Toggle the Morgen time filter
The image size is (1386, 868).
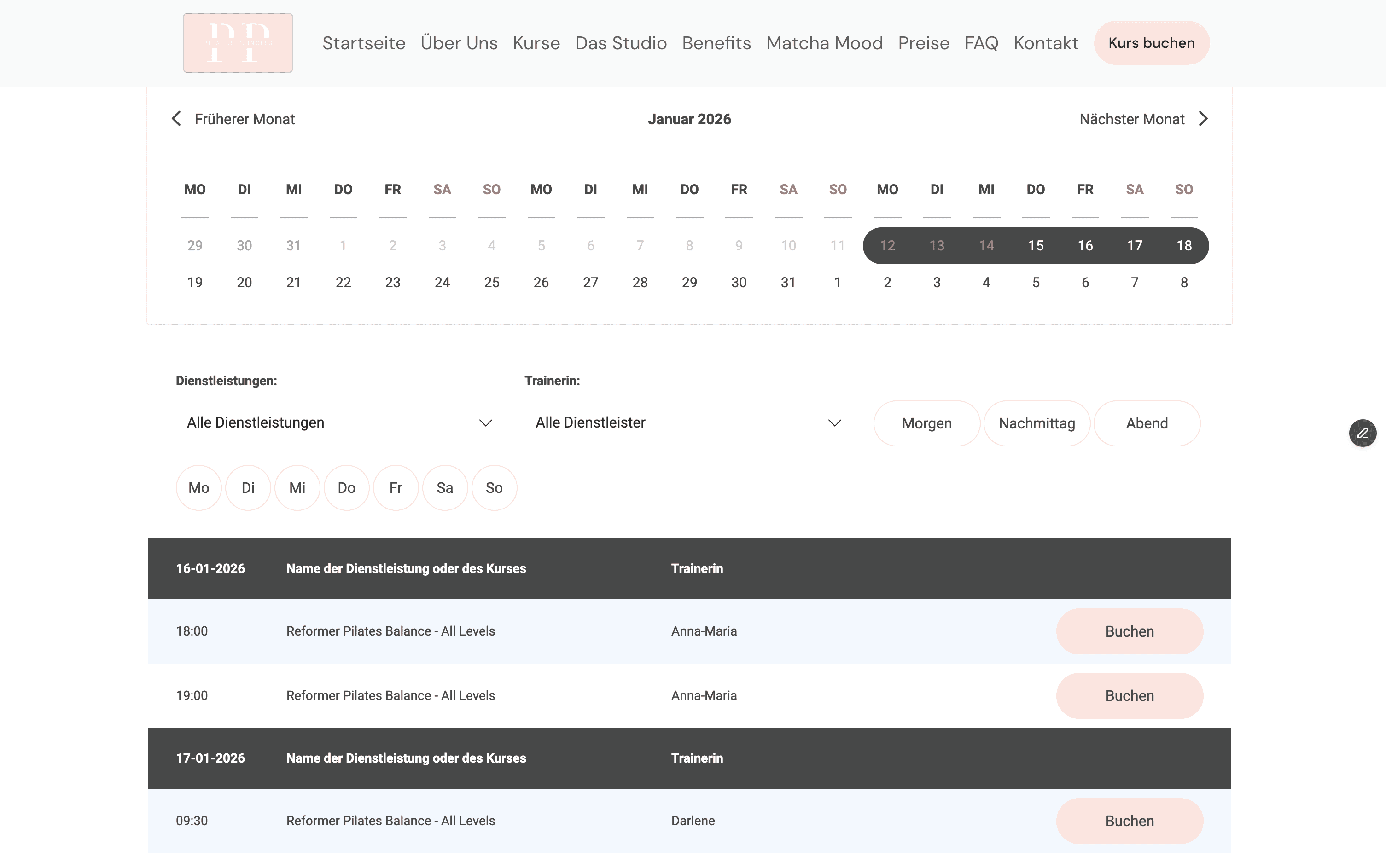926,423
